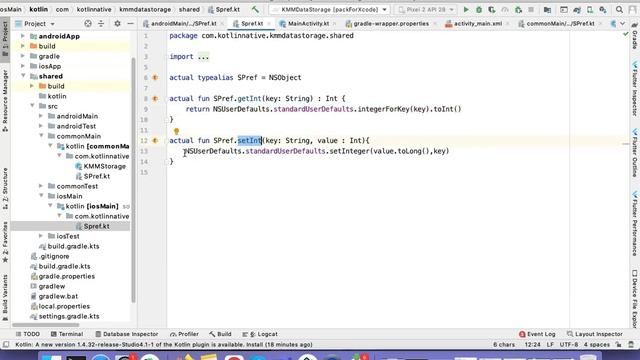Open the Build tool window
This screenshot has height=360, width=640.
(220, 334)
